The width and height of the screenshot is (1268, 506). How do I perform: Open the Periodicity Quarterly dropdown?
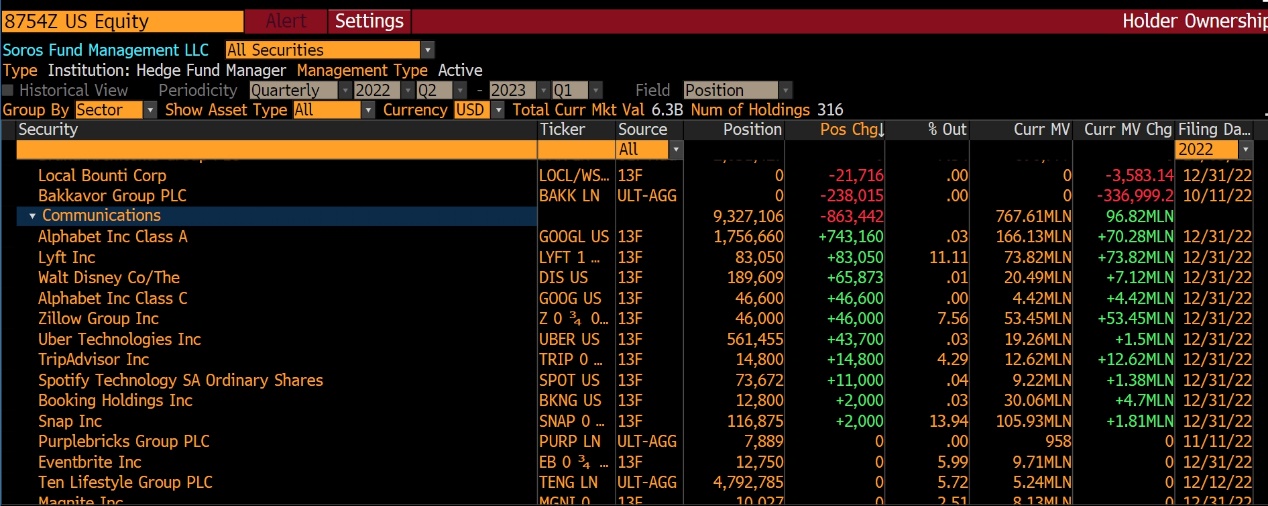pos(301,90)
